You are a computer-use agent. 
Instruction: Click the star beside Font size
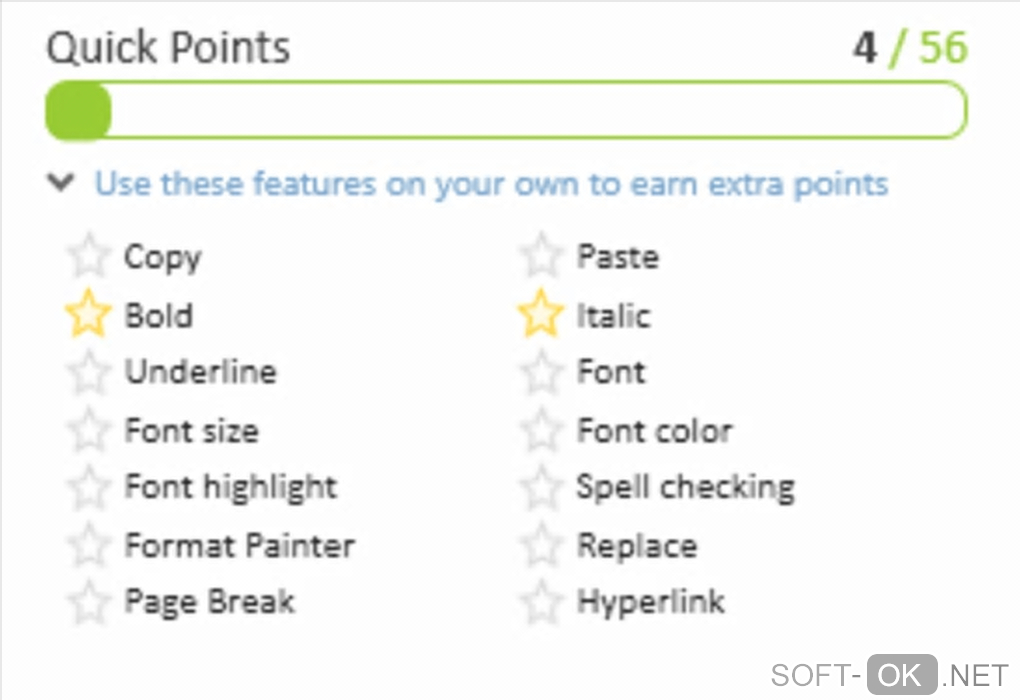(88, 430)
